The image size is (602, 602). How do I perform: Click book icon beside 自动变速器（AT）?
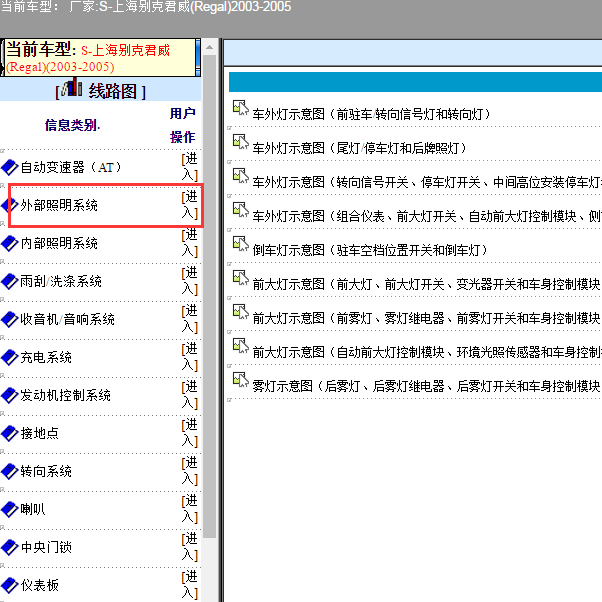coord(10,167)
